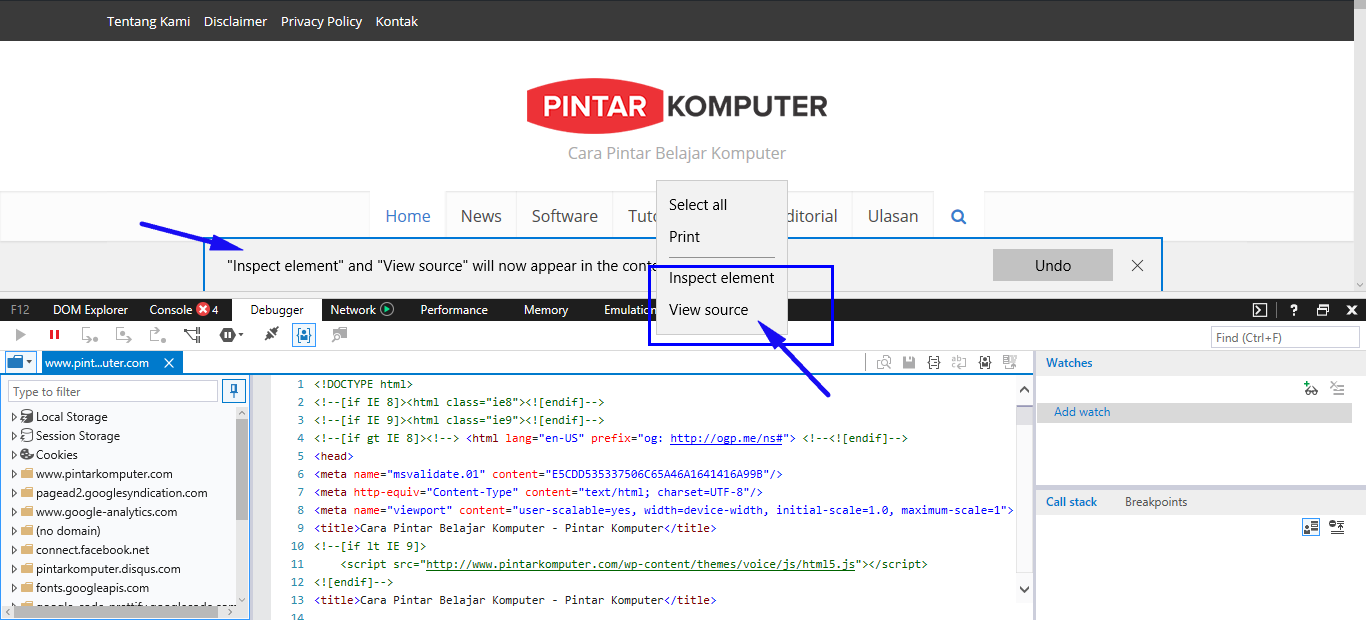Click the Break on new worker icon

point(192,335)
